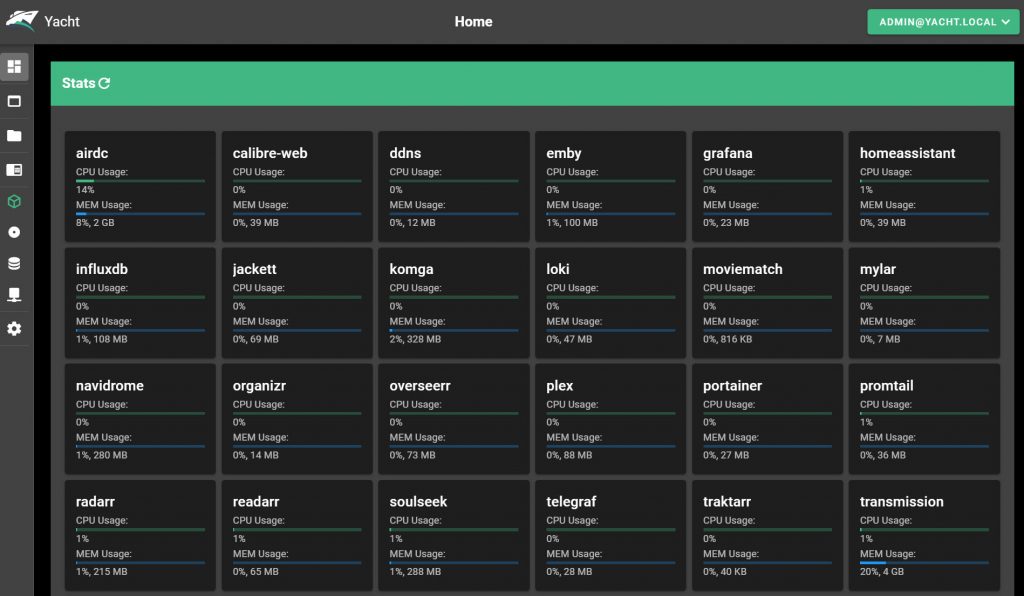The image size is (1024, 596).
Task: Select the grafana container card title
Action: click(x=728, y=153)
